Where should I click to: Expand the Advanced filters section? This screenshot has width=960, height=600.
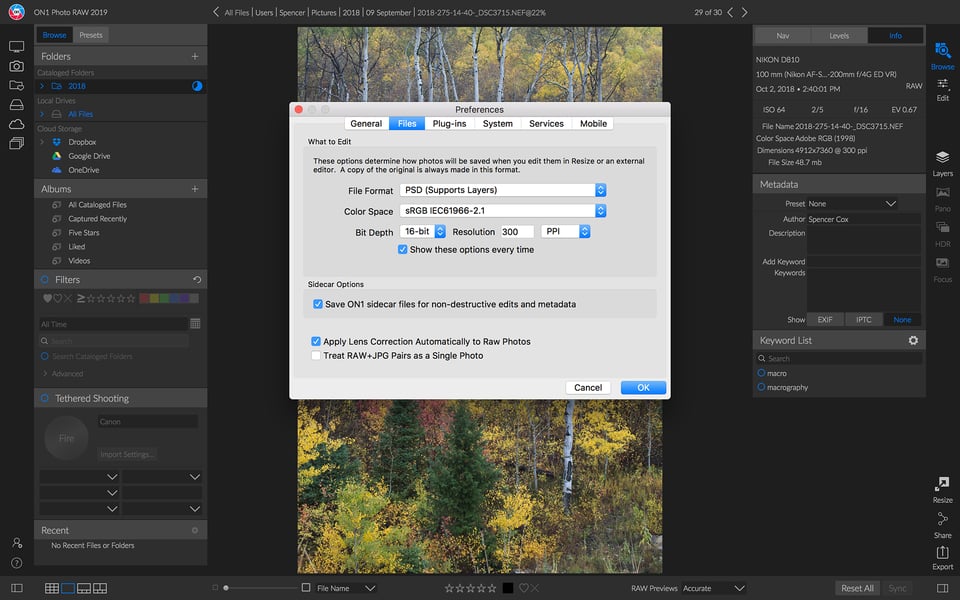tap(45, 373)
